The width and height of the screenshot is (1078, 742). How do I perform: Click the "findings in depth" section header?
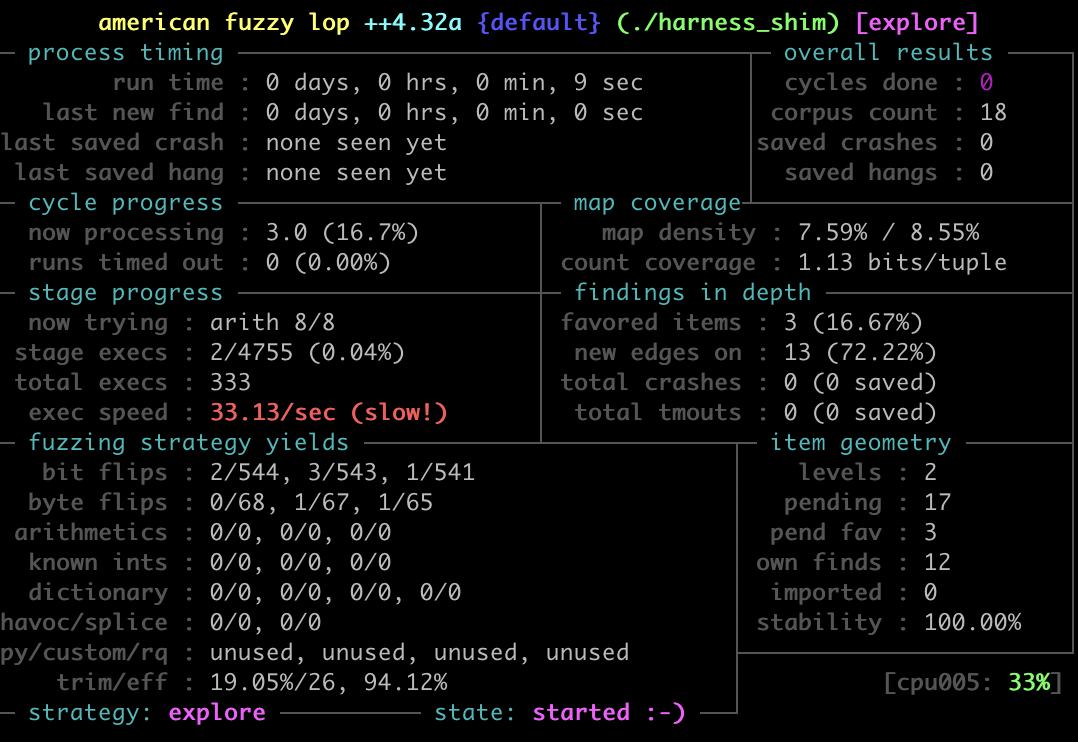[692, 293]
